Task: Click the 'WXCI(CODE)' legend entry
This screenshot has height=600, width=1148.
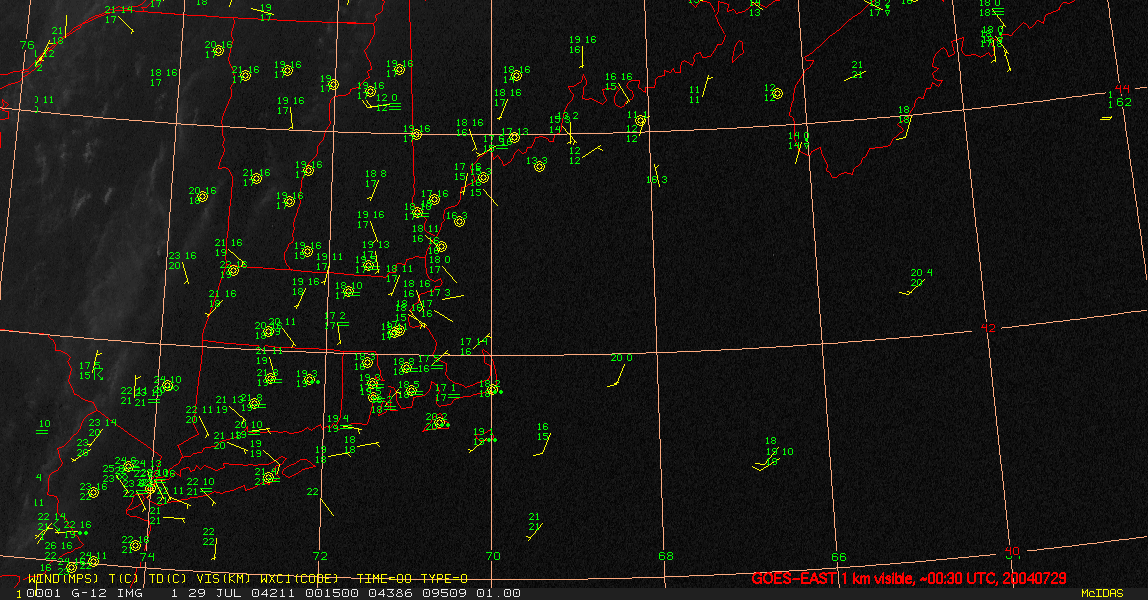Action: tap(299, 578)
